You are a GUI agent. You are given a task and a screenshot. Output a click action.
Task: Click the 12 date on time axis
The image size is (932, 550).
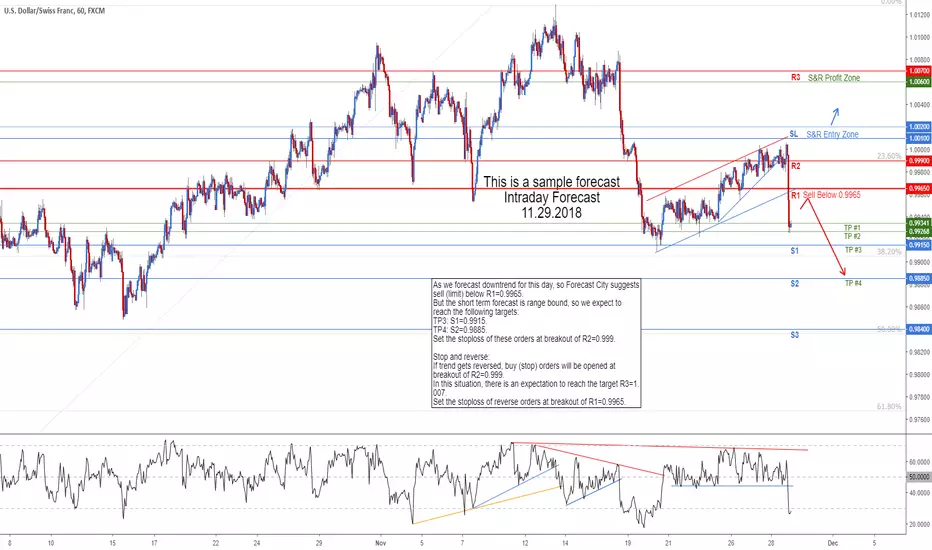point(525,543)
